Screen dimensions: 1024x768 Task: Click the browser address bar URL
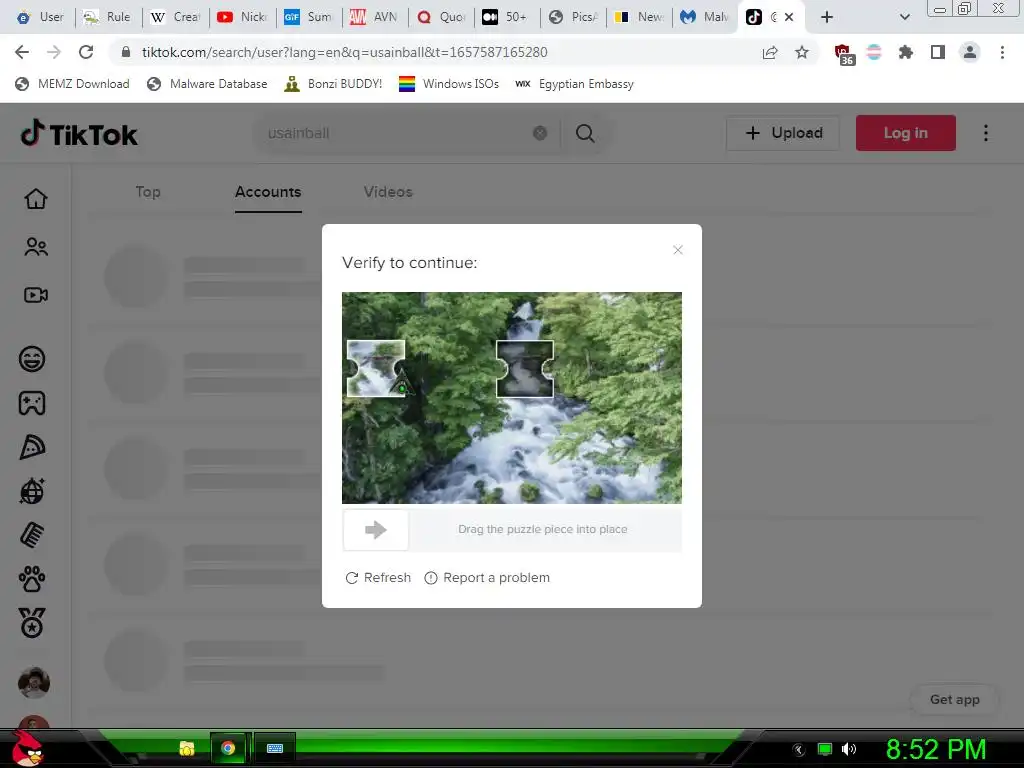[x=345, y=52]
